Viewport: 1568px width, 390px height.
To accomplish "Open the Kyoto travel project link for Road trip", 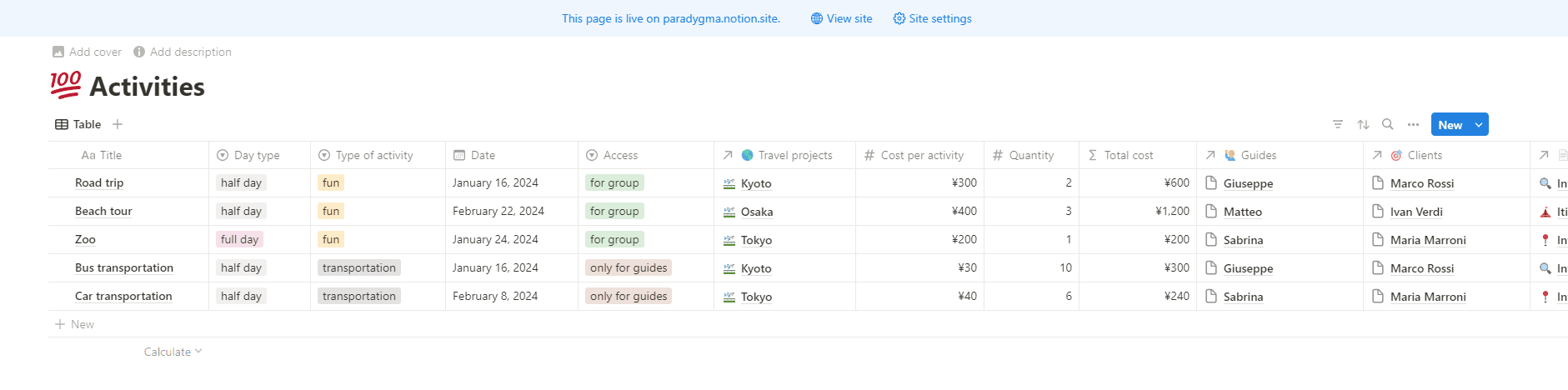I will pyautogui.click(x=756, y=183).
